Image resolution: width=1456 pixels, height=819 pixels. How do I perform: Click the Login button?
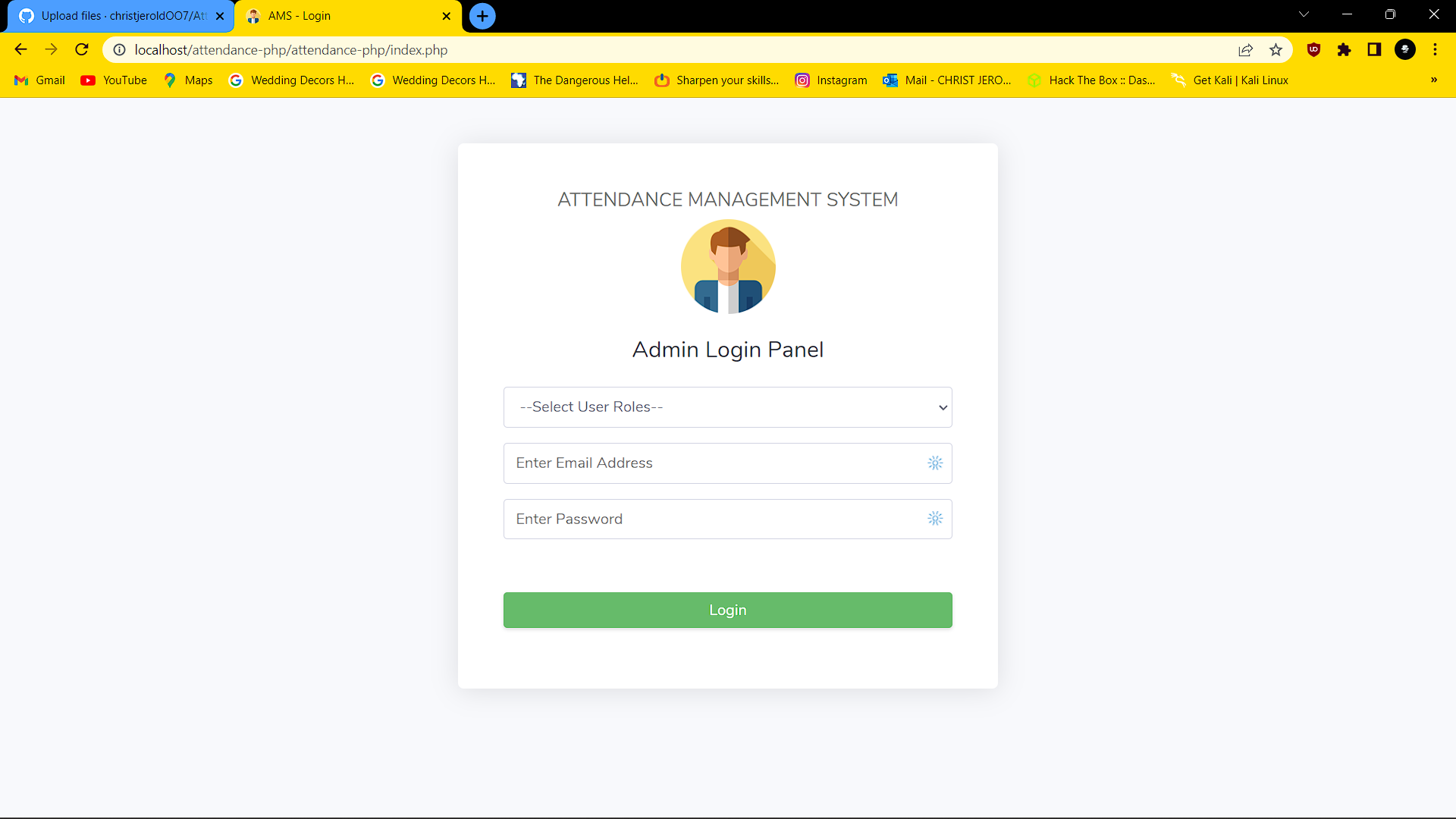(727, 610)
